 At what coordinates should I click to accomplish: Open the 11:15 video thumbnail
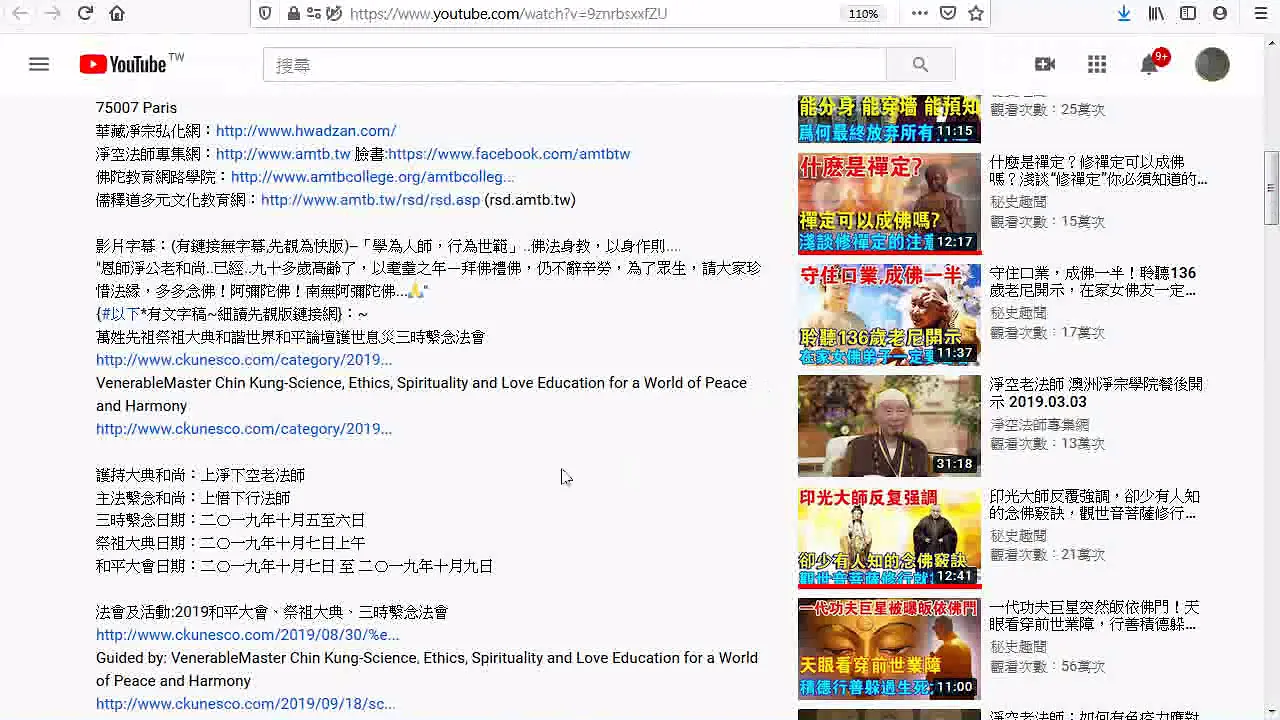pyautogui.click(x=889, y=119)
